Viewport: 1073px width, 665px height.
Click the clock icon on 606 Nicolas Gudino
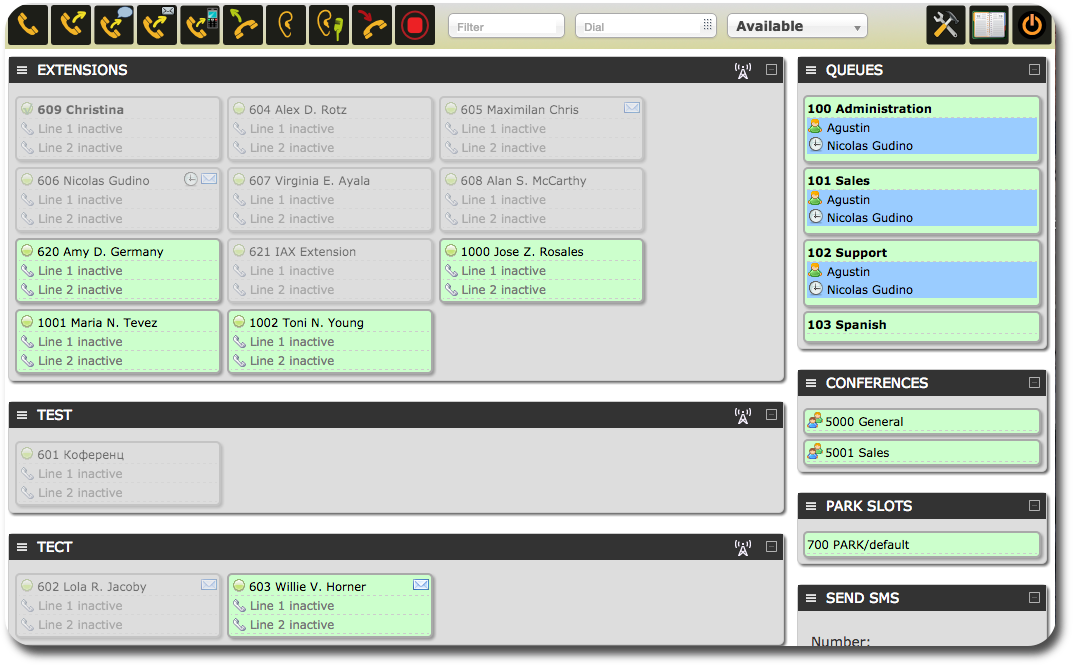(191, 179)
